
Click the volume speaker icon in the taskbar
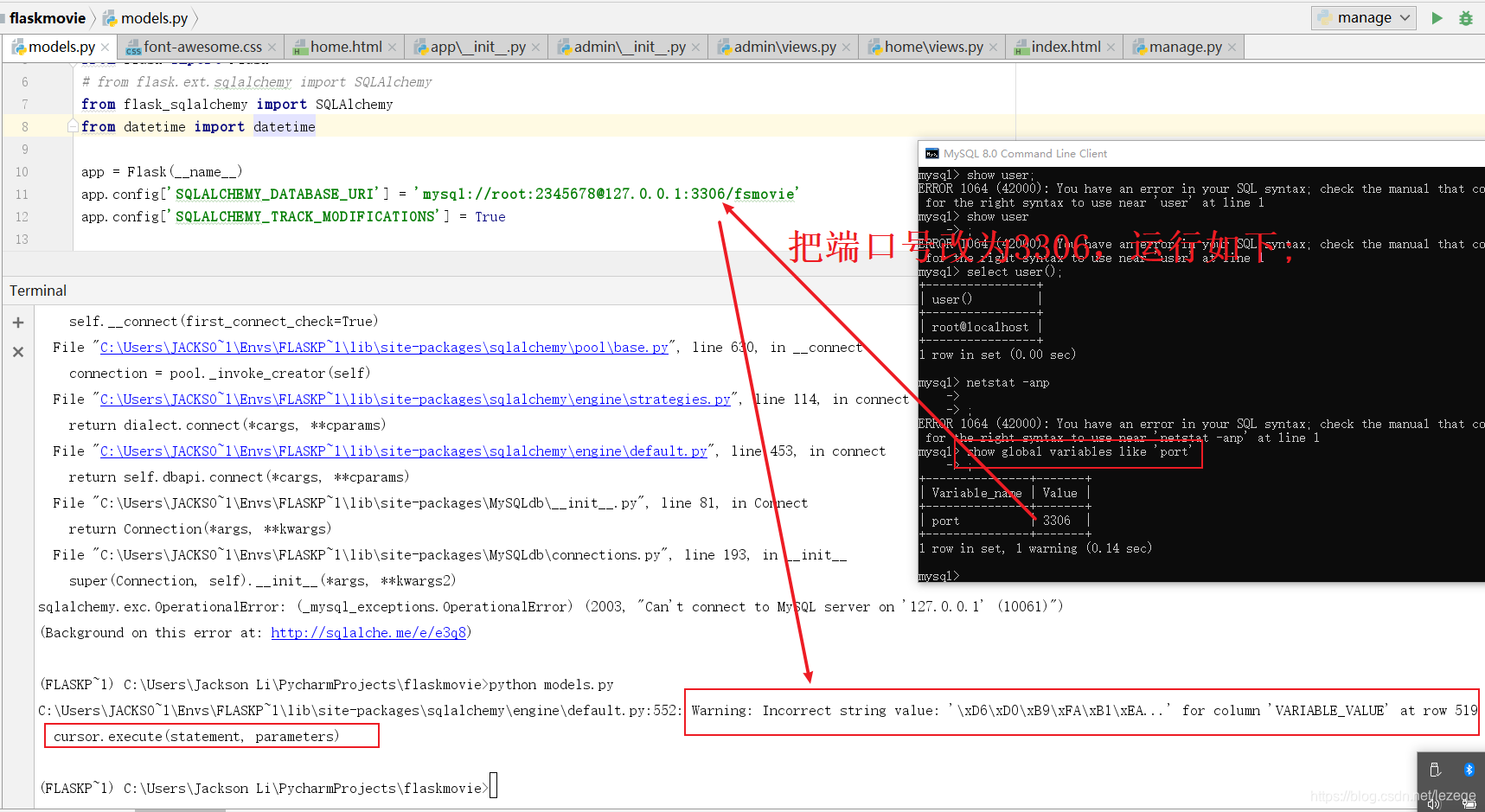(1431, 802)
